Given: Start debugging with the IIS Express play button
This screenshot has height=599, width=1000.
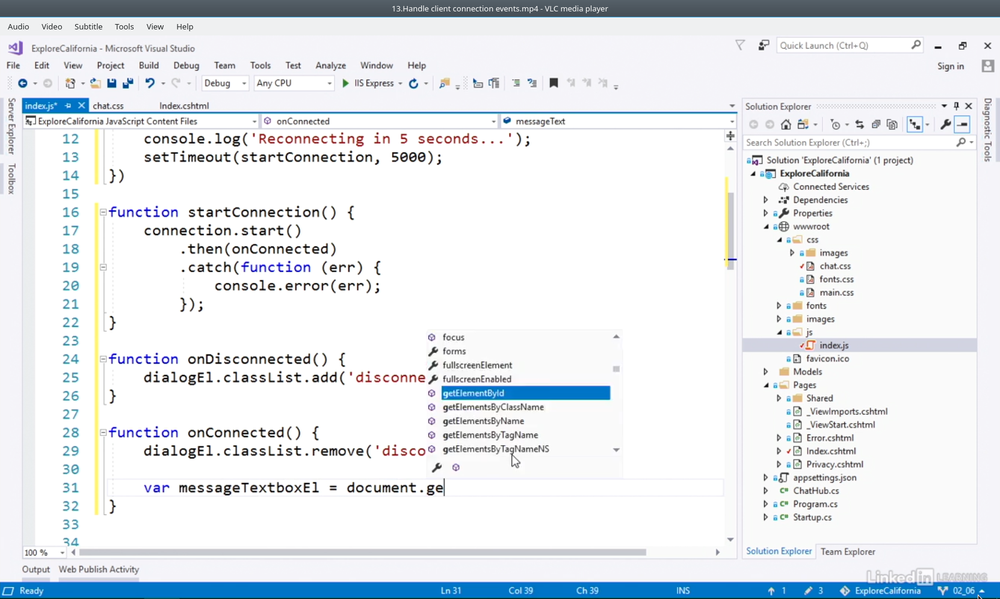Looking at the screenshot, I should click(x=346, y=84).
